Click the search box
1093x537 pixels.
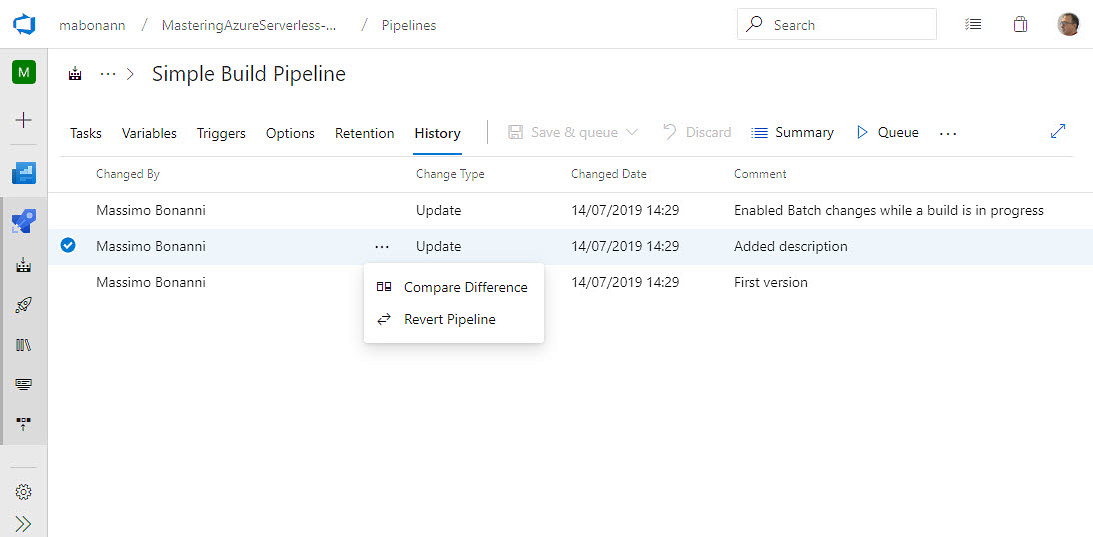(836, 25)
